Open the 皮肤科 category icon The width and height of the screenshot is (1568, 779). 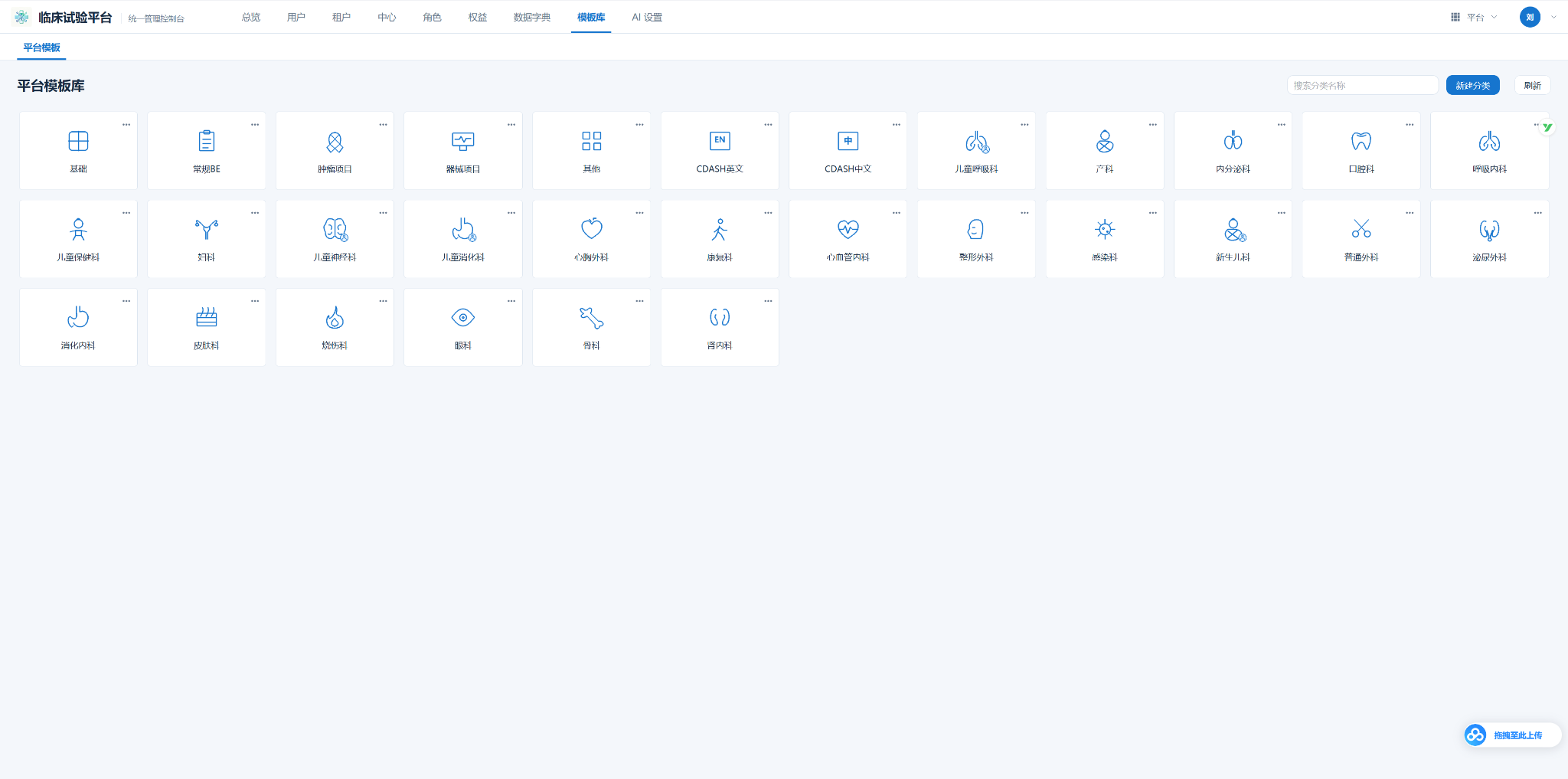click(x=207, y=317)
